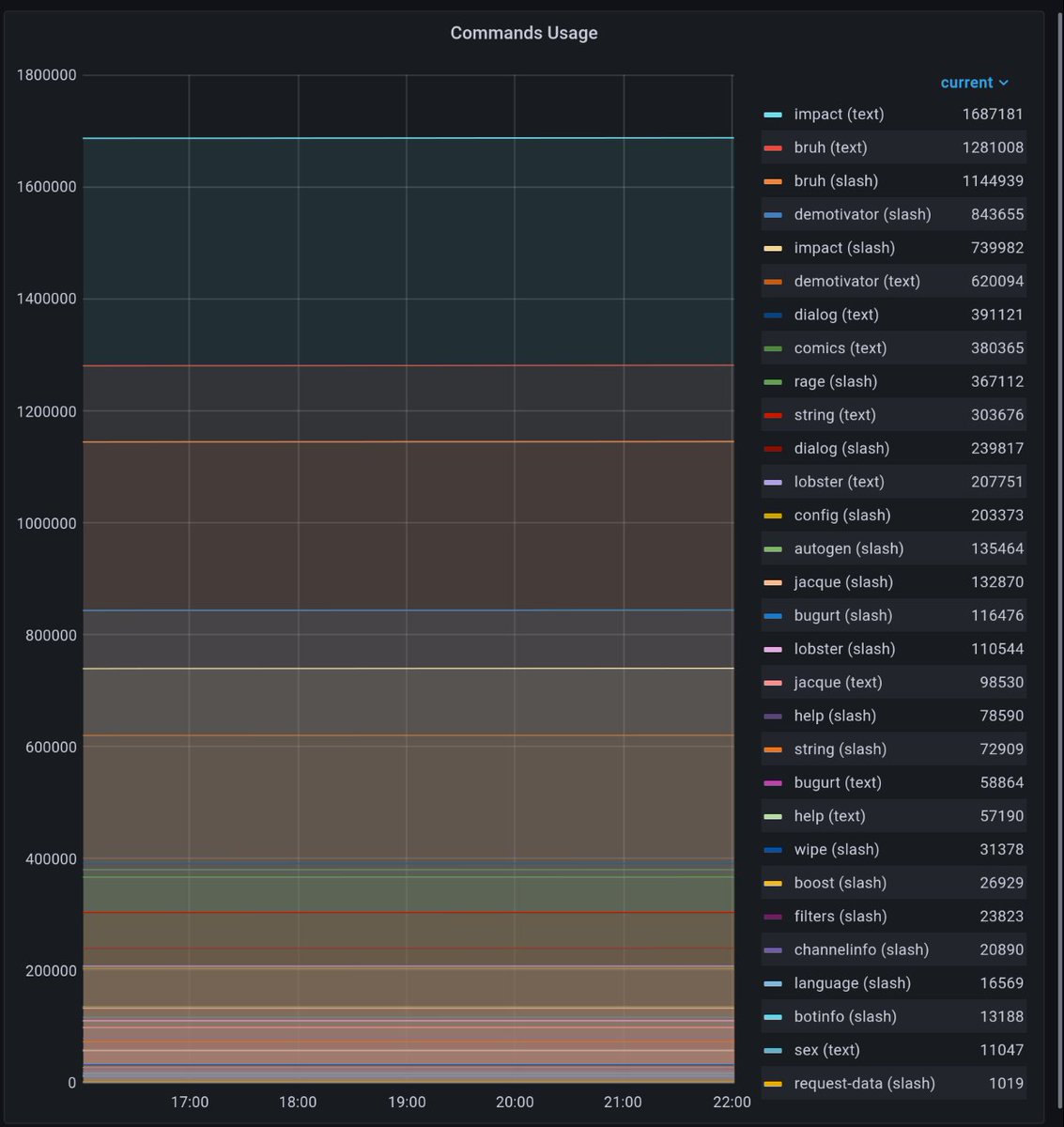
Task: Toggle bugurt (slash) legend label
Action: (842, 615)
